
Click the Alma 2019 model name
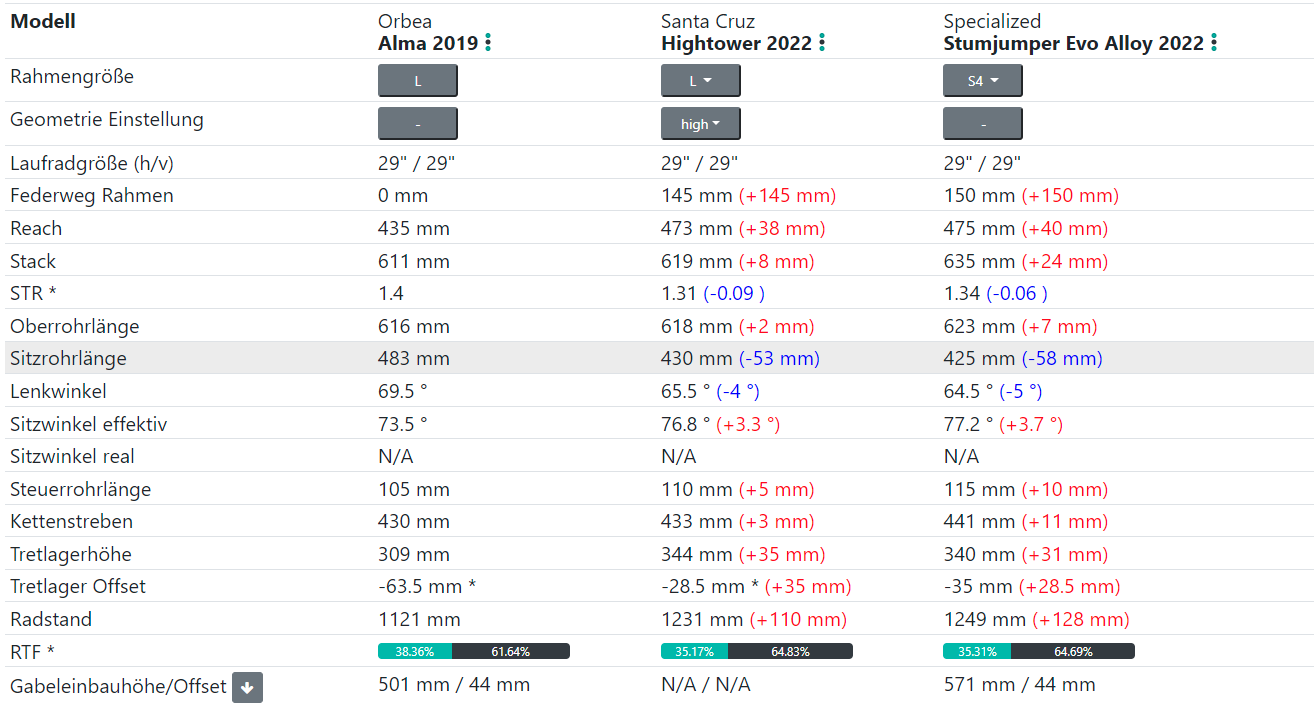coord(428,43)
